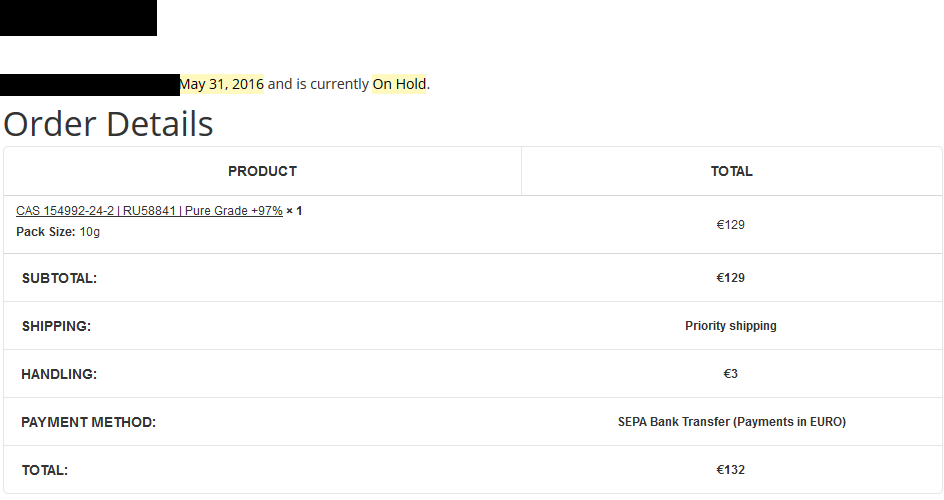Click the SHIPPING row label
The width and height of the screenshot is (944, 500).
pyautogui.click(x=56, y=326)
